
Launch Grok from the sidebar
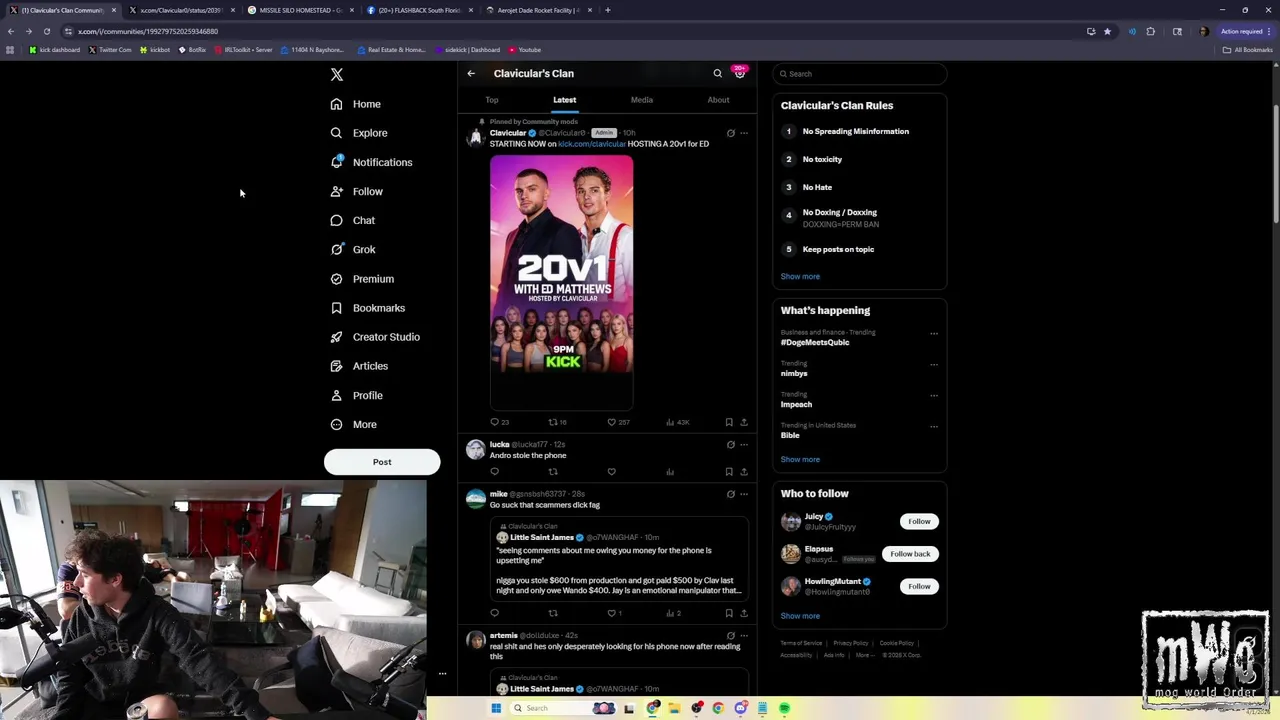pos(353,249)
